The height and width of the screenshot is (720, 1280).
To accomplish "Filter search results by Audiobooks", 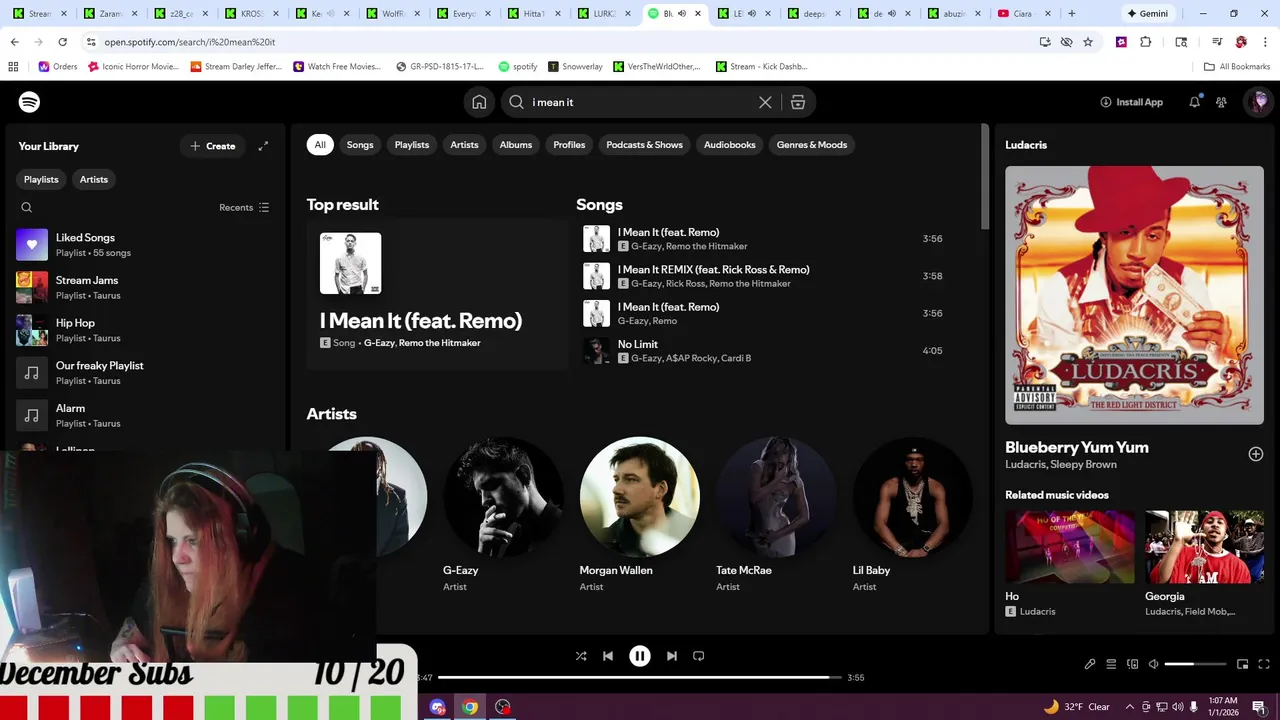I will tap(730, 145).
